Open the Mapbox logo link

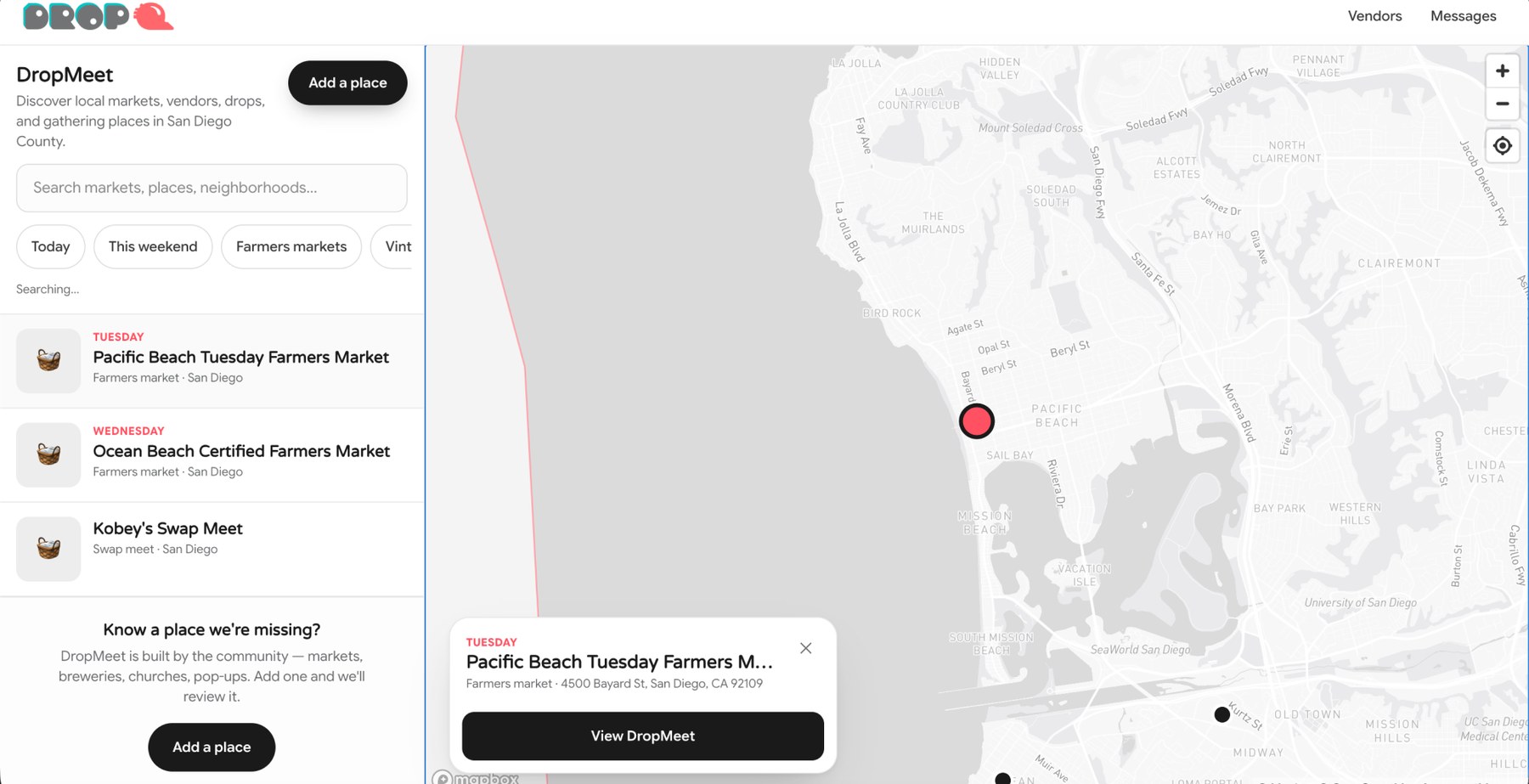point(476,777)
